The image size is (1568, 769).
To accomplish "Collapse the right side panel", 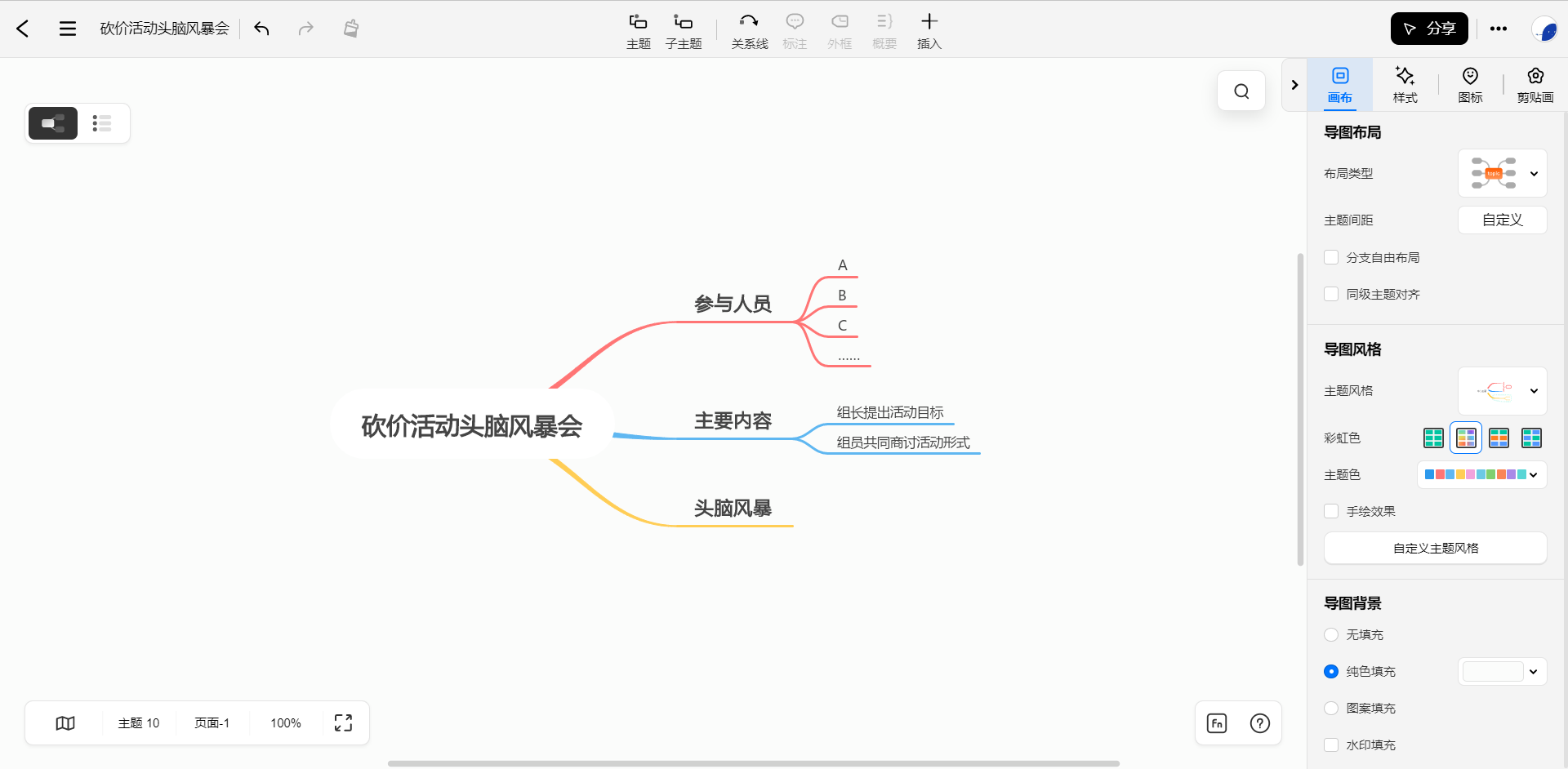I will 1294,85.
